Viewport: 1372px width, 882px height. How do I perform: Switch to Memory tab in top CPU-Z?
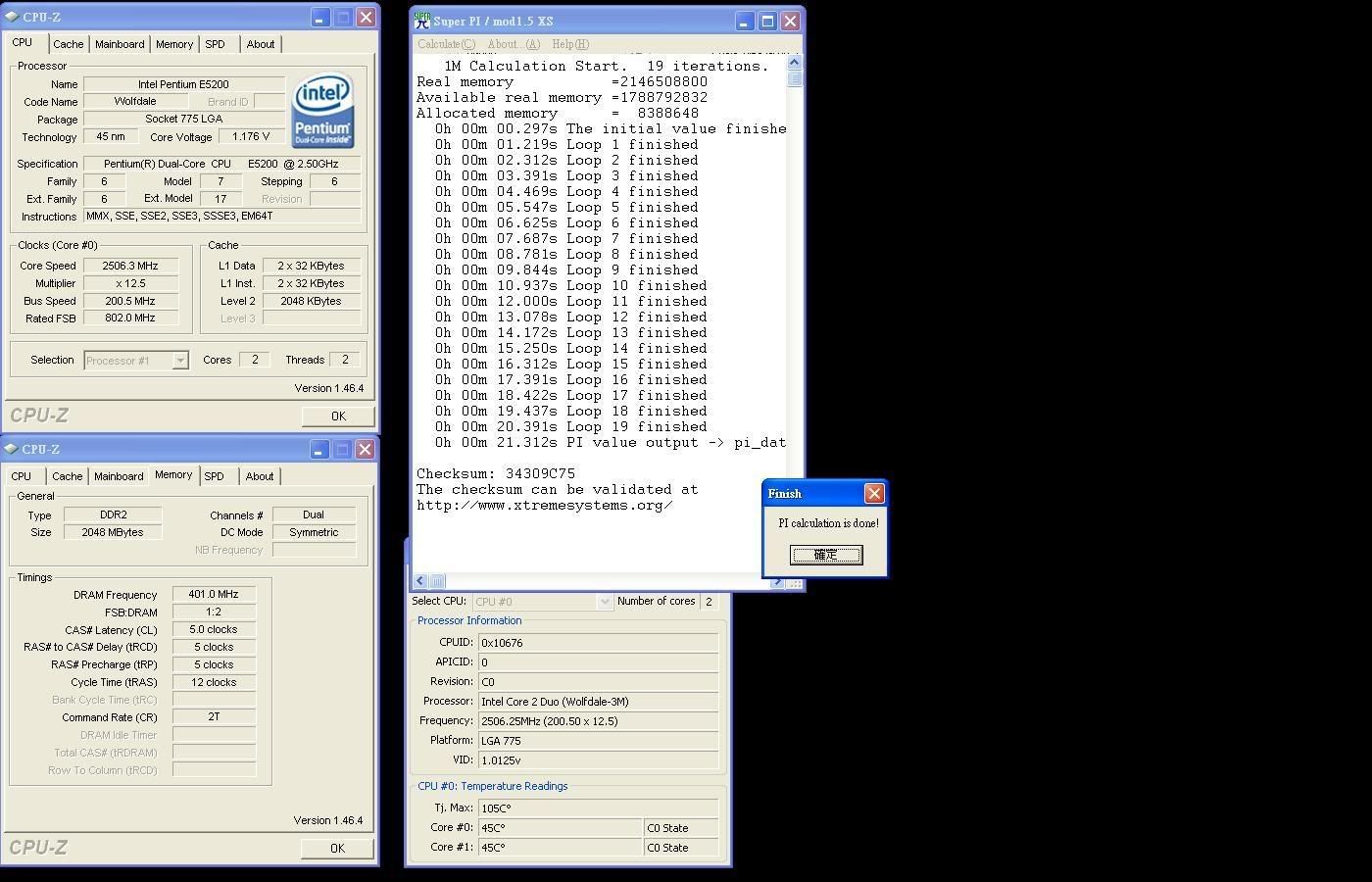(174, 44)
